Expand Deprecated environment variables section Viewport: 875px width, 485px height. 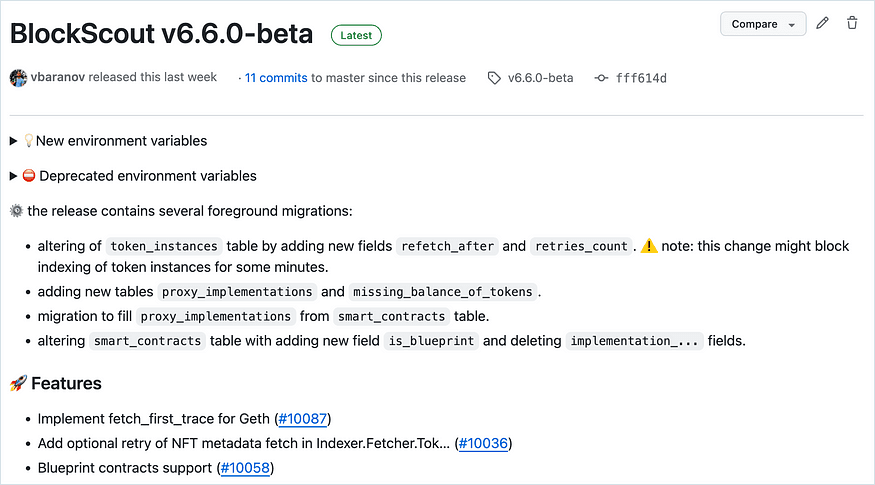click(133, 176)
